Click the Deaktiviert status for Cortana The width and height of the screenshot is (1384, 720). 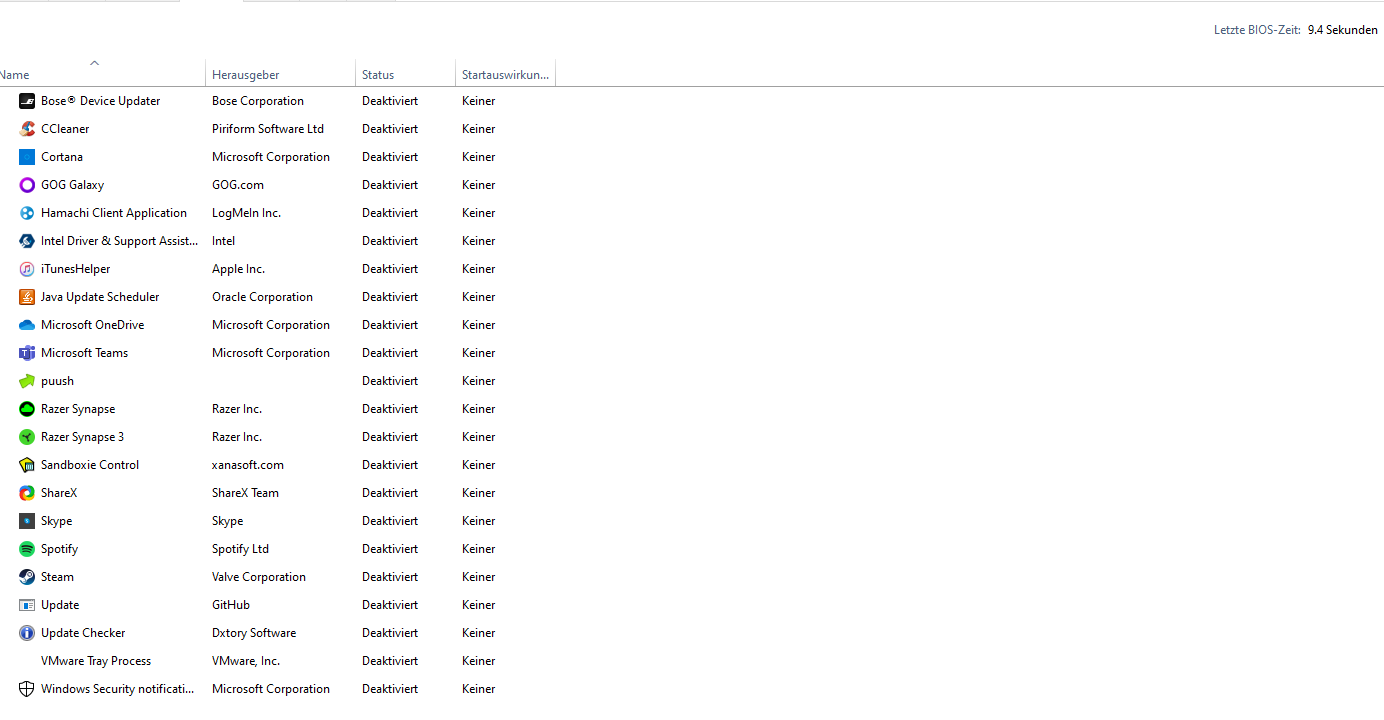(390, 157)
